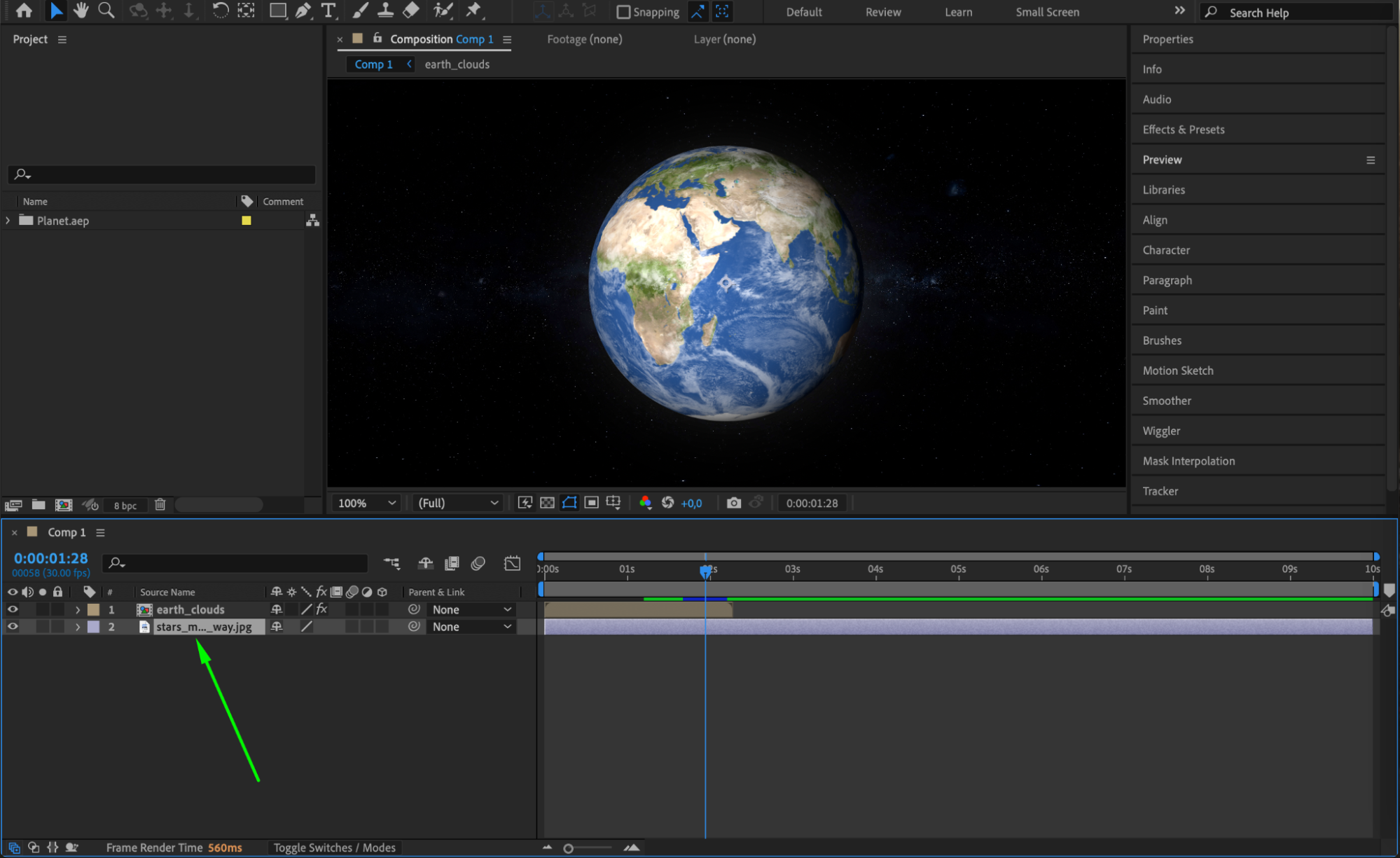Open the (Full) resolution dropdown
This screenshot has height=858, width=1400.
[x=457, y=503]
